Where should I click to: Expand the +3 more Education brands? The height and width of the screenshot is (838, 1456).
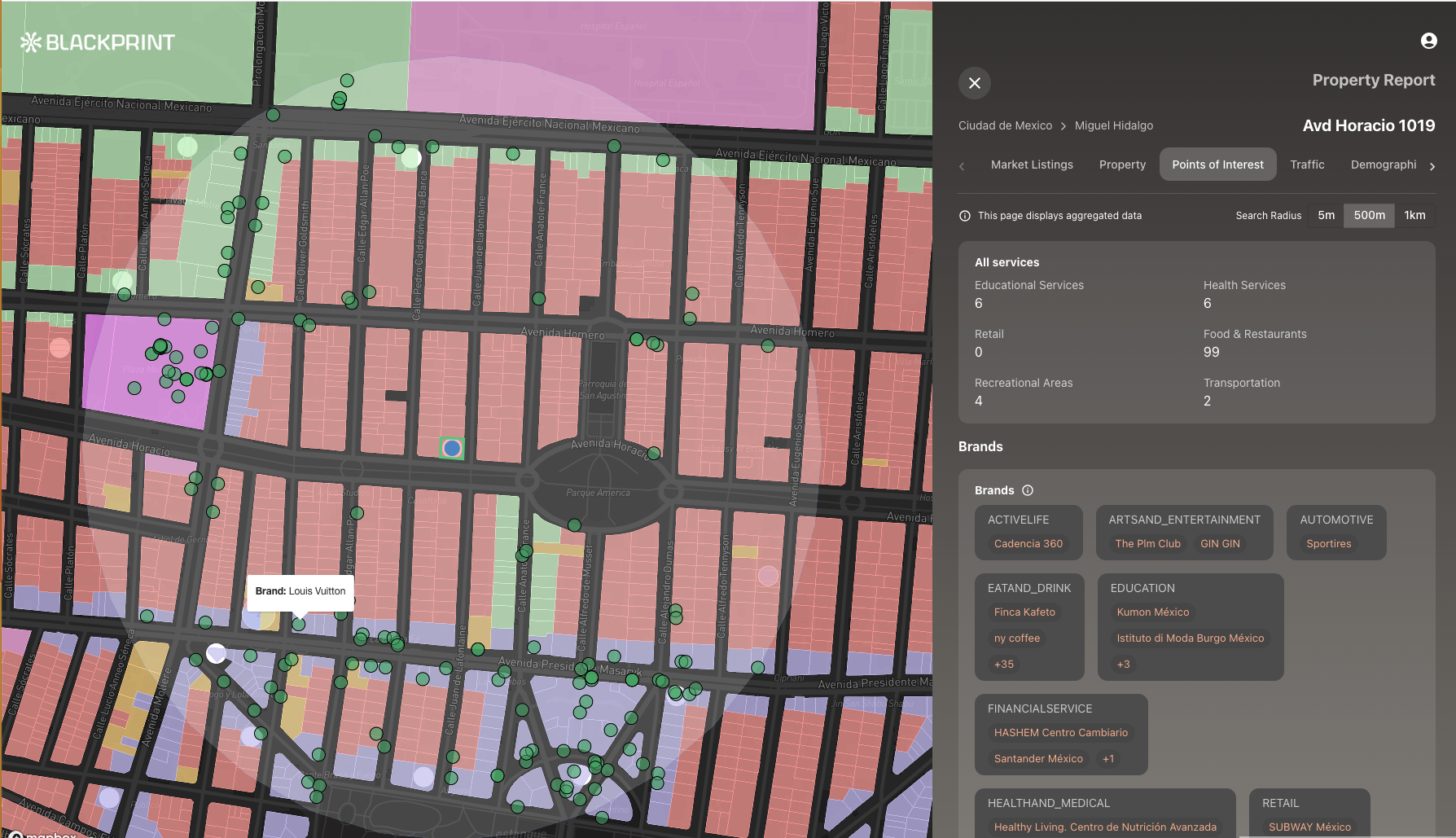click(x=1123, y=665)
